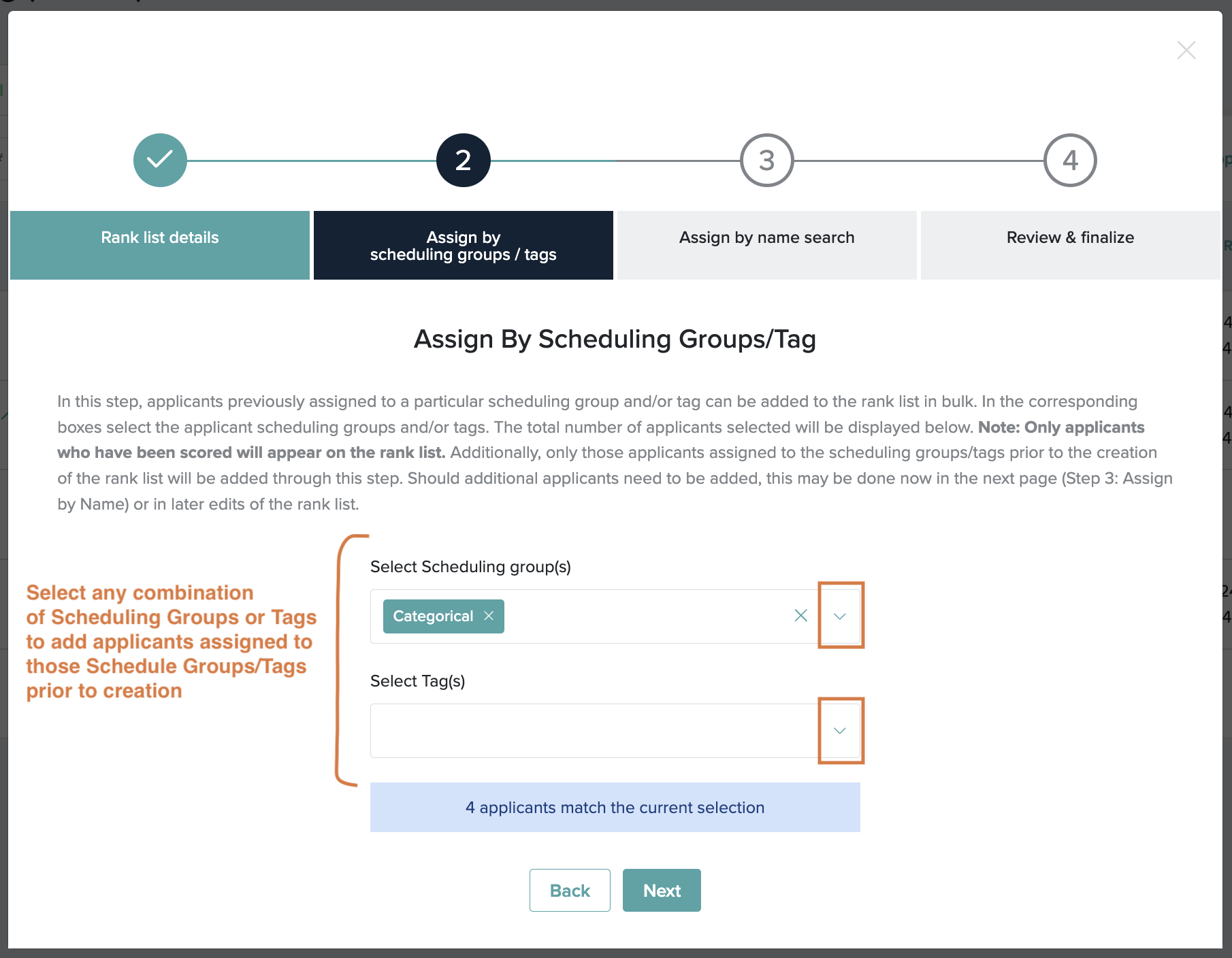Jump to step 4 circle
The height and width of the screenshot is (958, 1232).
[1071, 160]
